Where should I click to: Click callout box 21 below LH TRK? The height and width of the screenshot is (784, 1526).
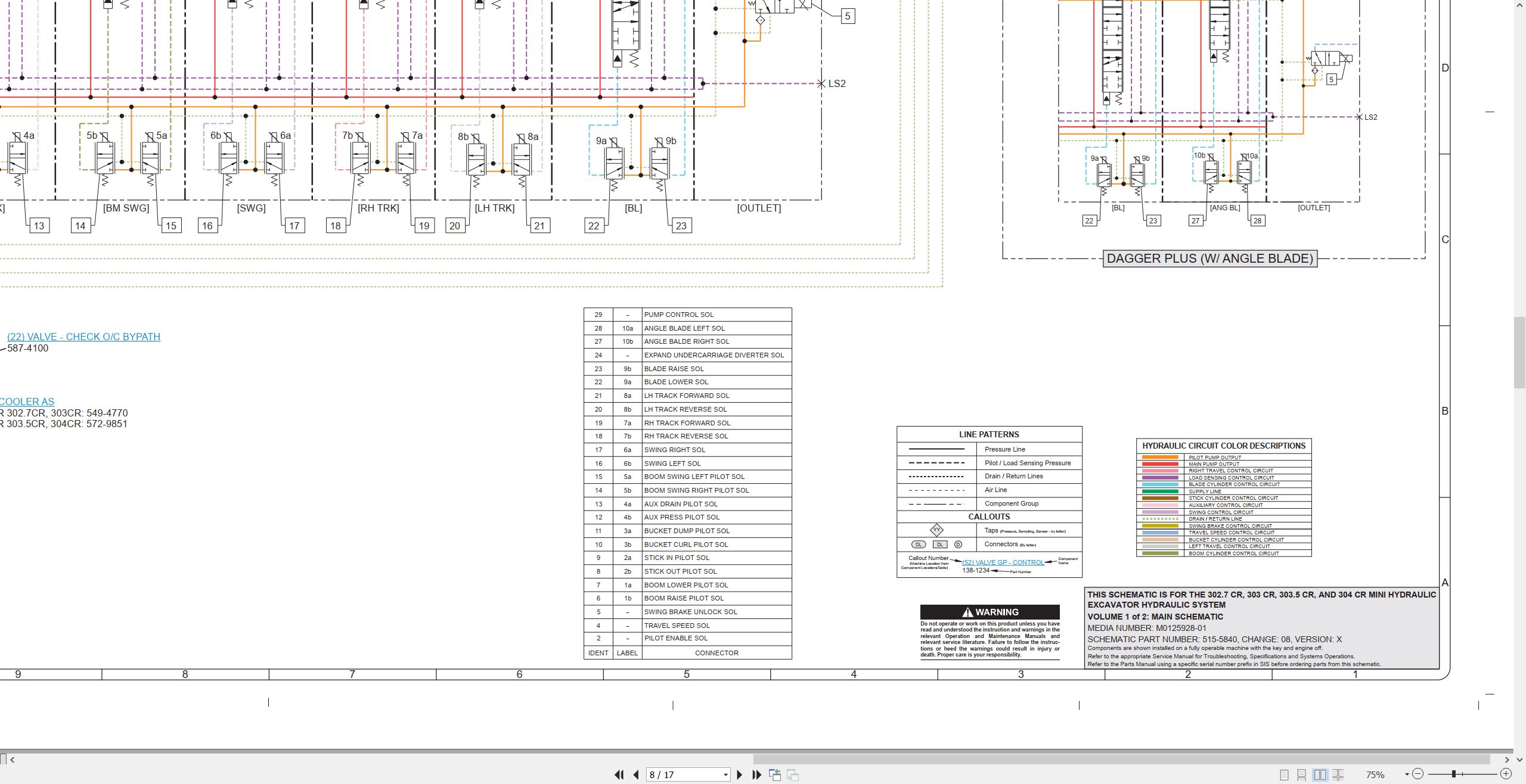tap(539, 226)
